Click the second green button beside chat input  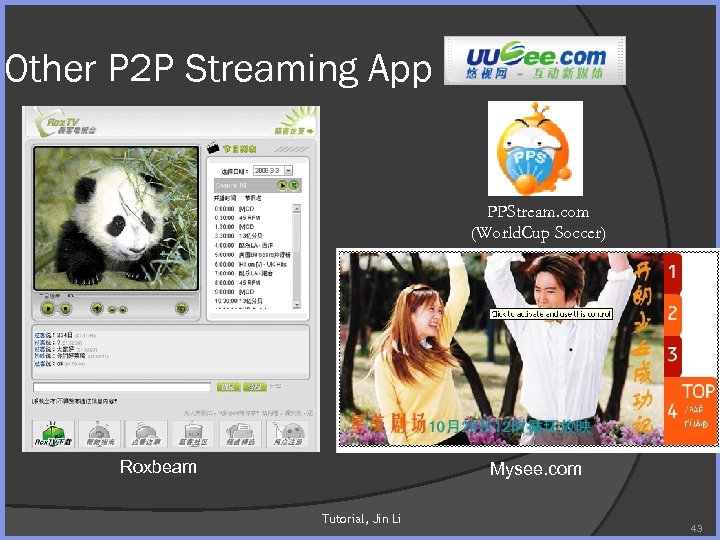point(254,387)
